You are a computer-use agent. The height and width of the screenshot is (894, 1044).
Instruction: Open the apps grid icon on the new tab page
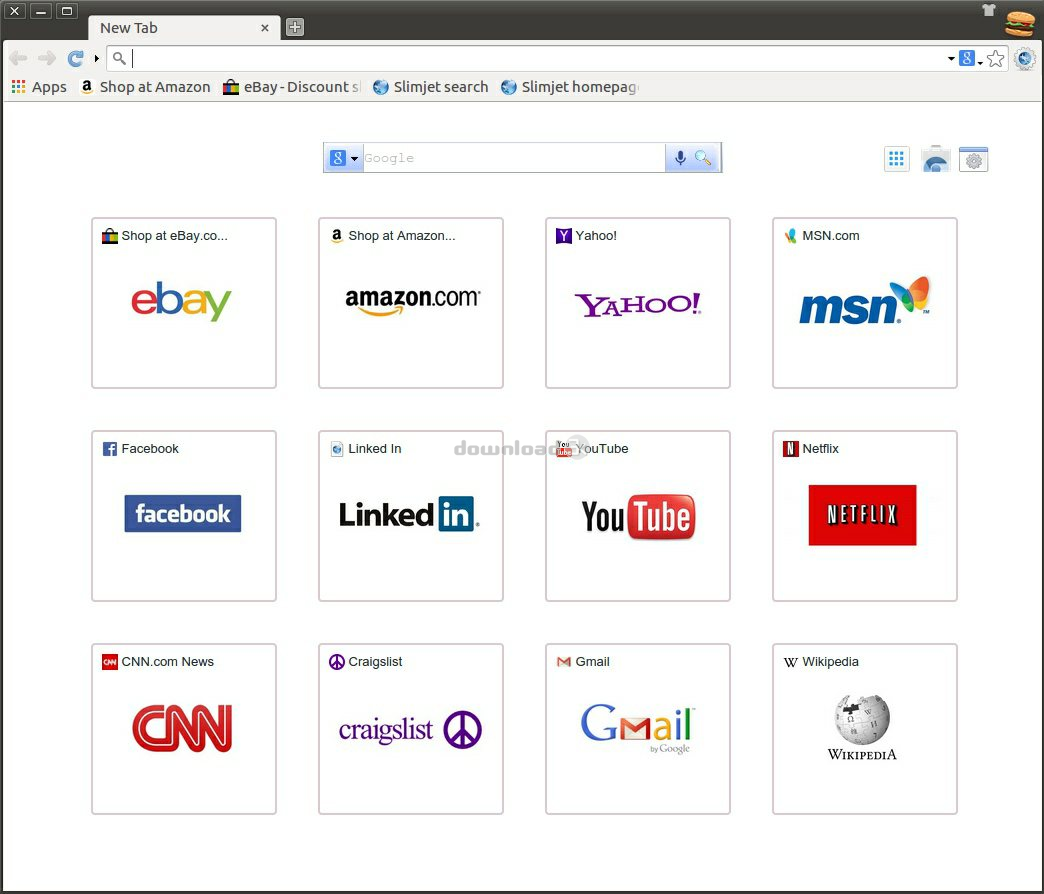click(896, 158)
